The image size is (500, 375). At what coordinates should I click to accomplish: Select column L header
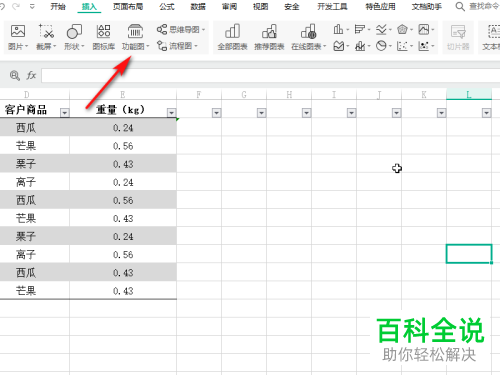[x=469, y=95]
